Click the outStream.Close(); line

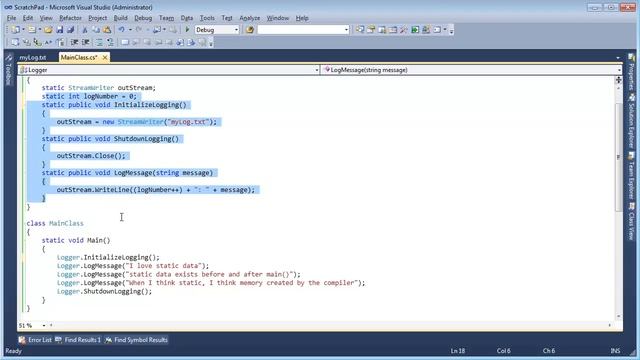coord(91,156)
